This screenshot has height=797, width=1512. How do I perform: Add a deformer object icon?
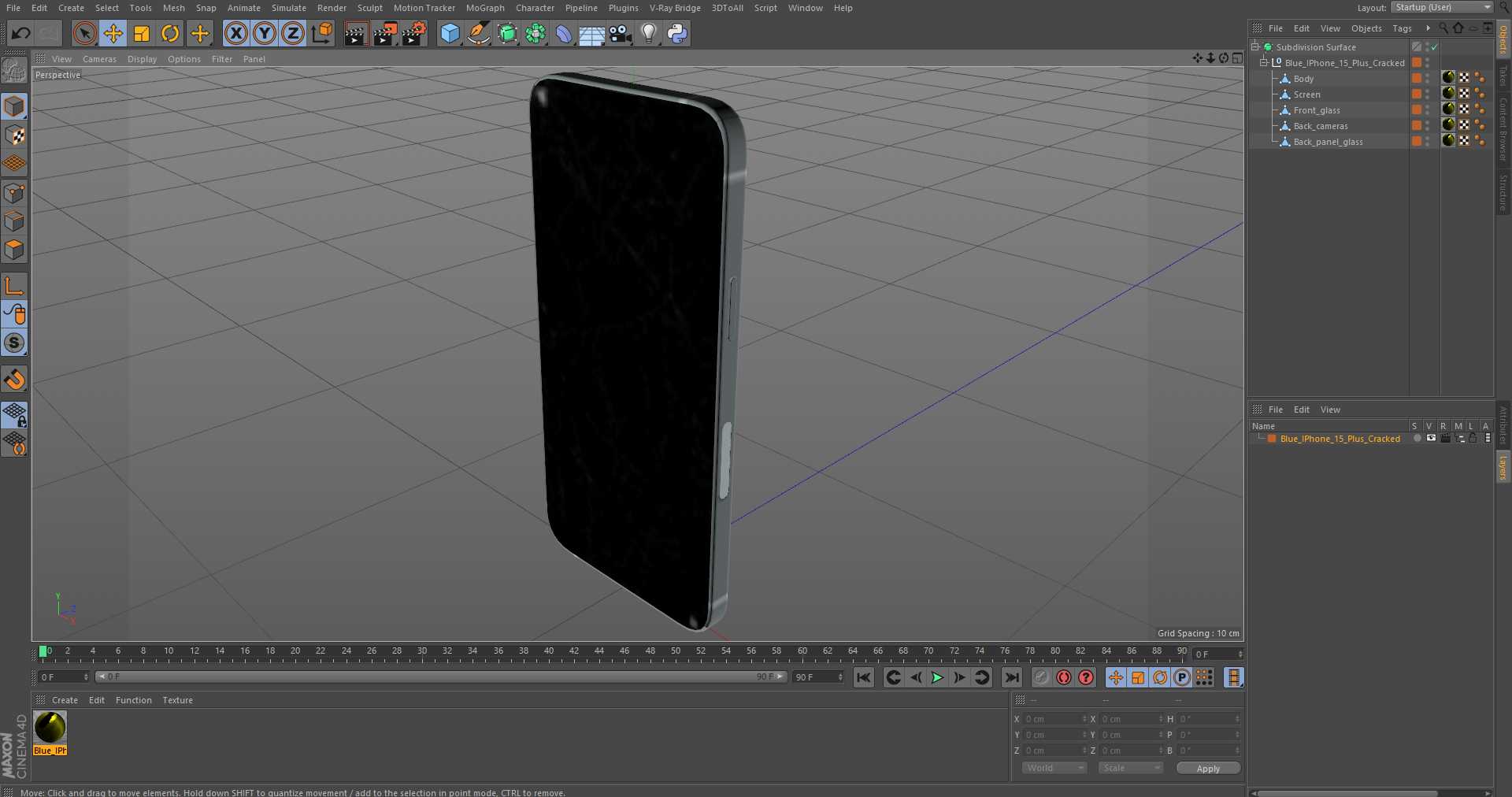[x=564, y=33]
